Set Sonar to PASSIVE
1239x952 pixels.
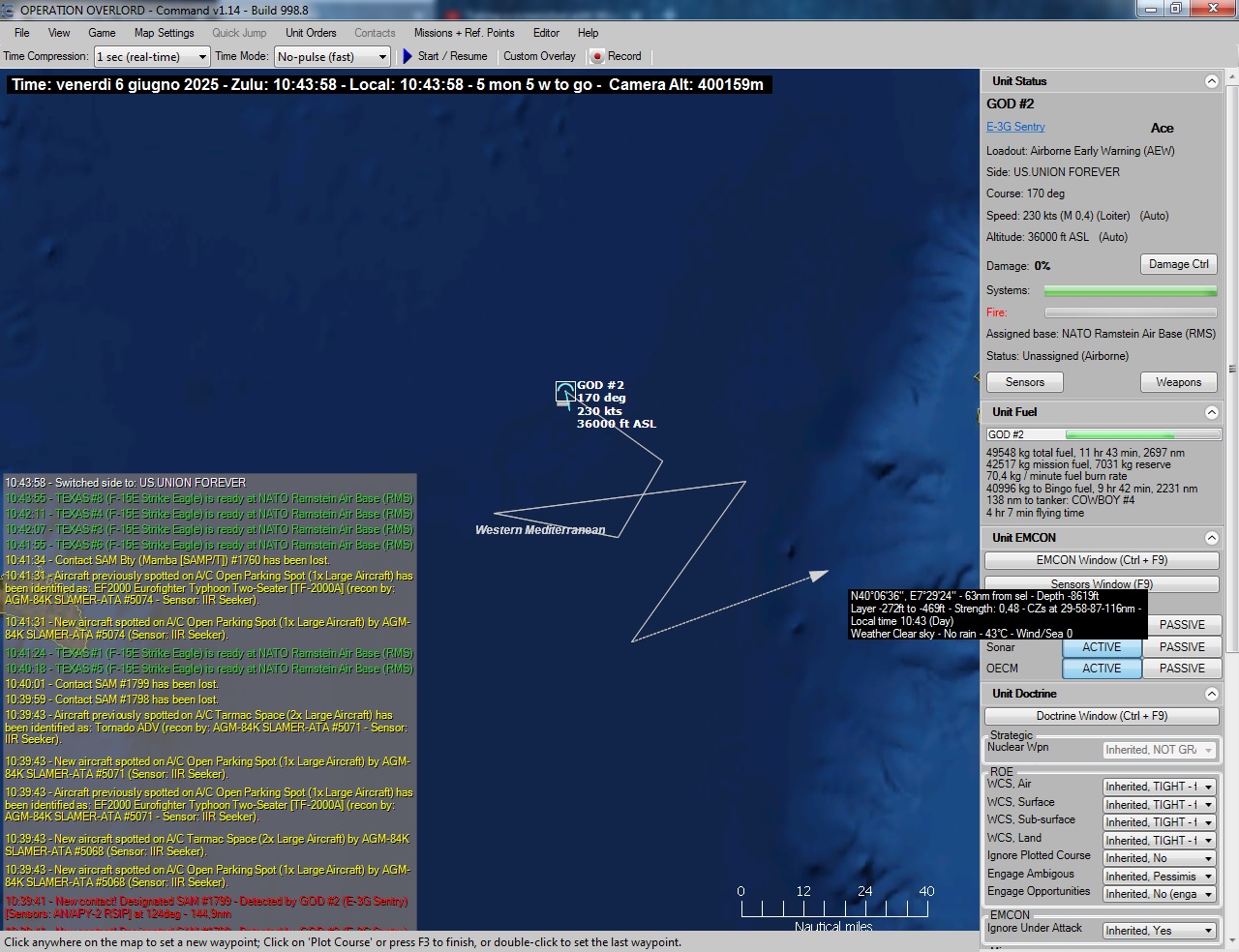1182,647
